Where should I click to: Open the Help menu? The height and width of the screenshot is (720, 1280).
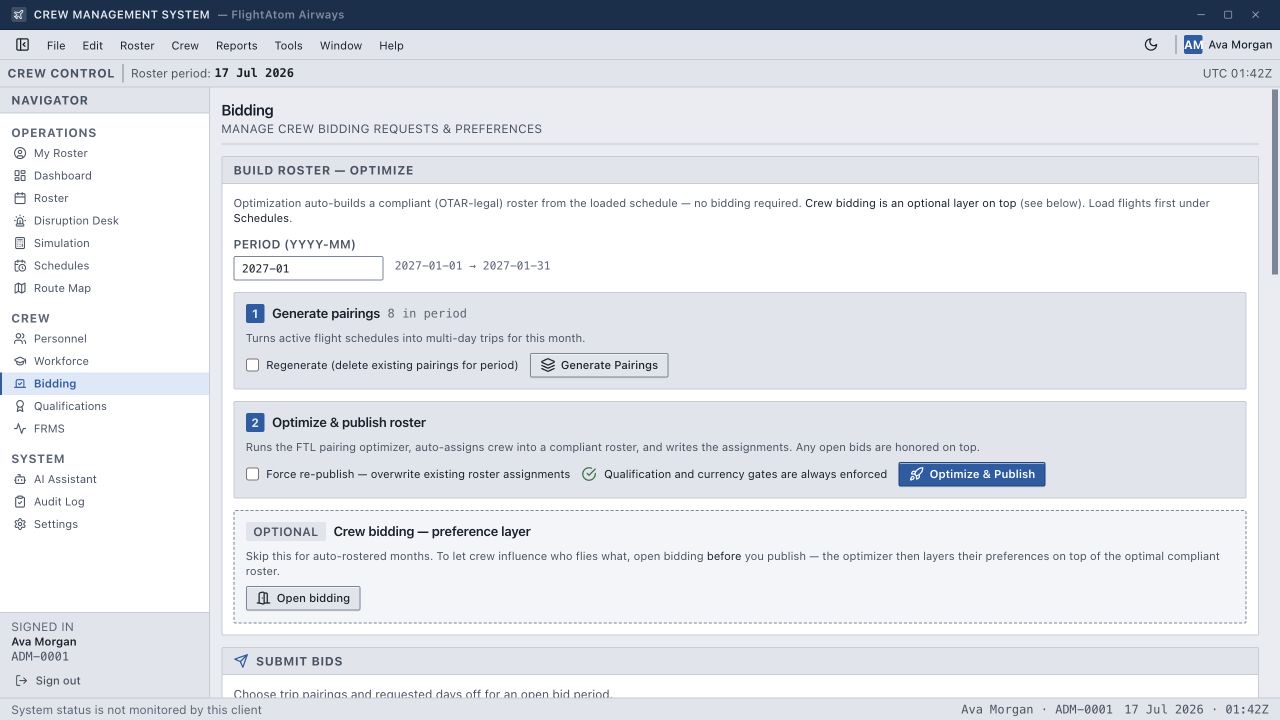coord(391,45)
